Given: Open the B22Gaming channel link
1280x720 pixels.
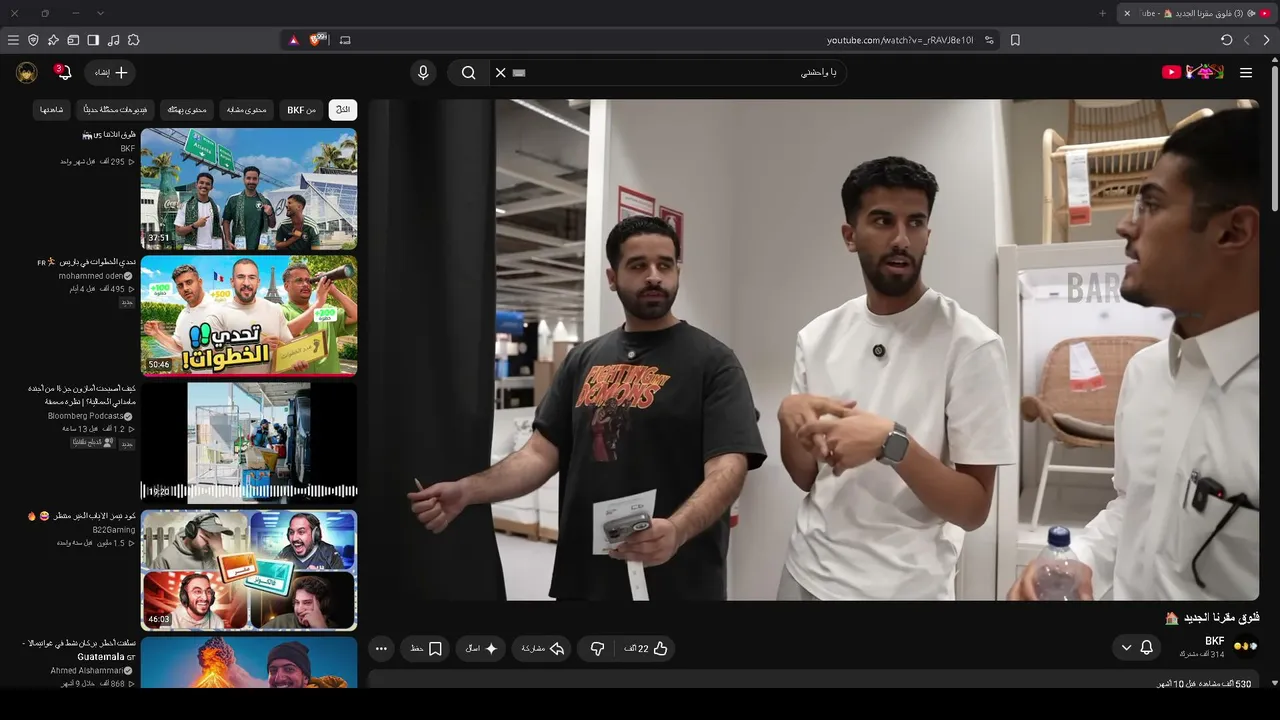Looking at the screenshot, I should pos(114,530).
